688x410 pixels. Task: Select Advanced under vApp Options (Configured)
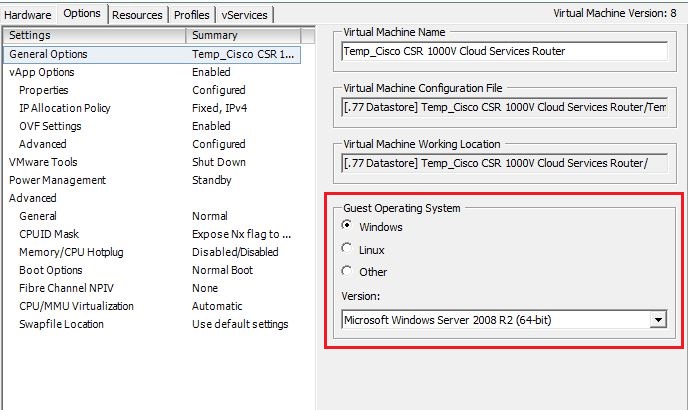(x=152, y=144)
